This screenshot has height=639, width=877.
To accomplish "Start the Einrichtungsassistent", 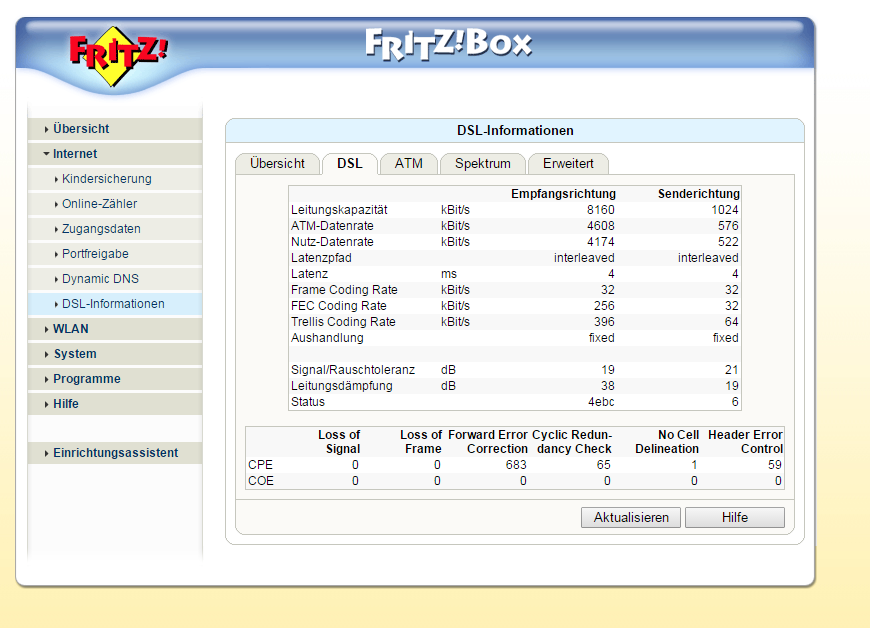I will pyautogui.click(x=115, y=453).
